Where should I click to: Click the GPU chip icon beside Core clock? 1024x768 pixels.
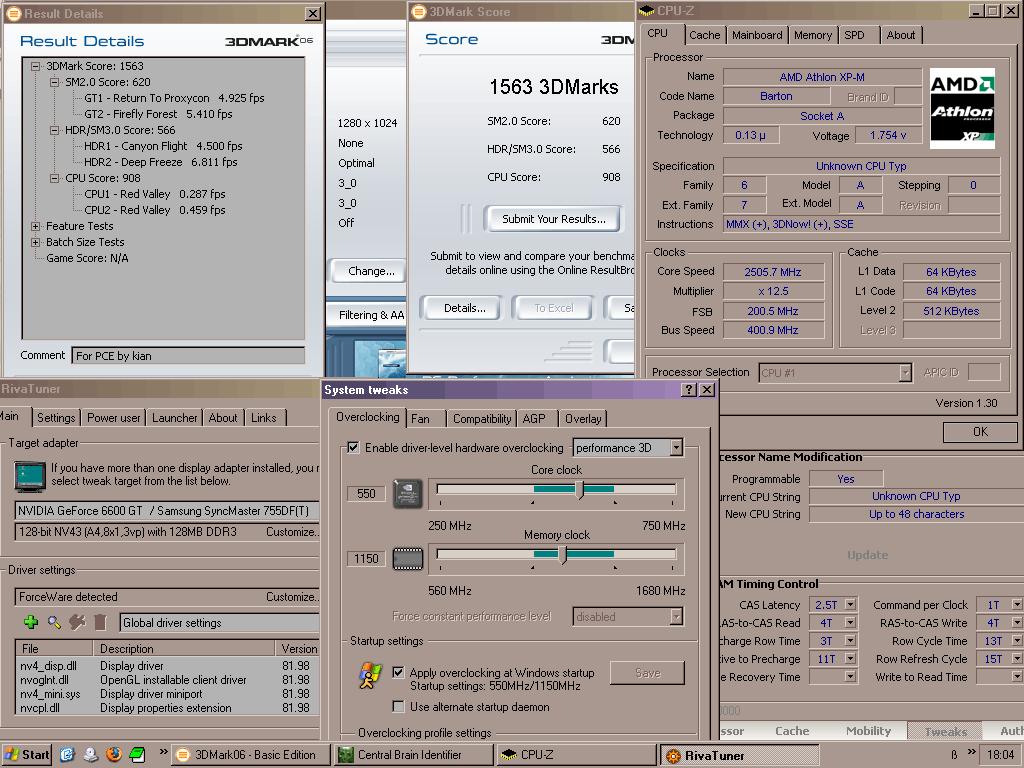click(408, 493)
